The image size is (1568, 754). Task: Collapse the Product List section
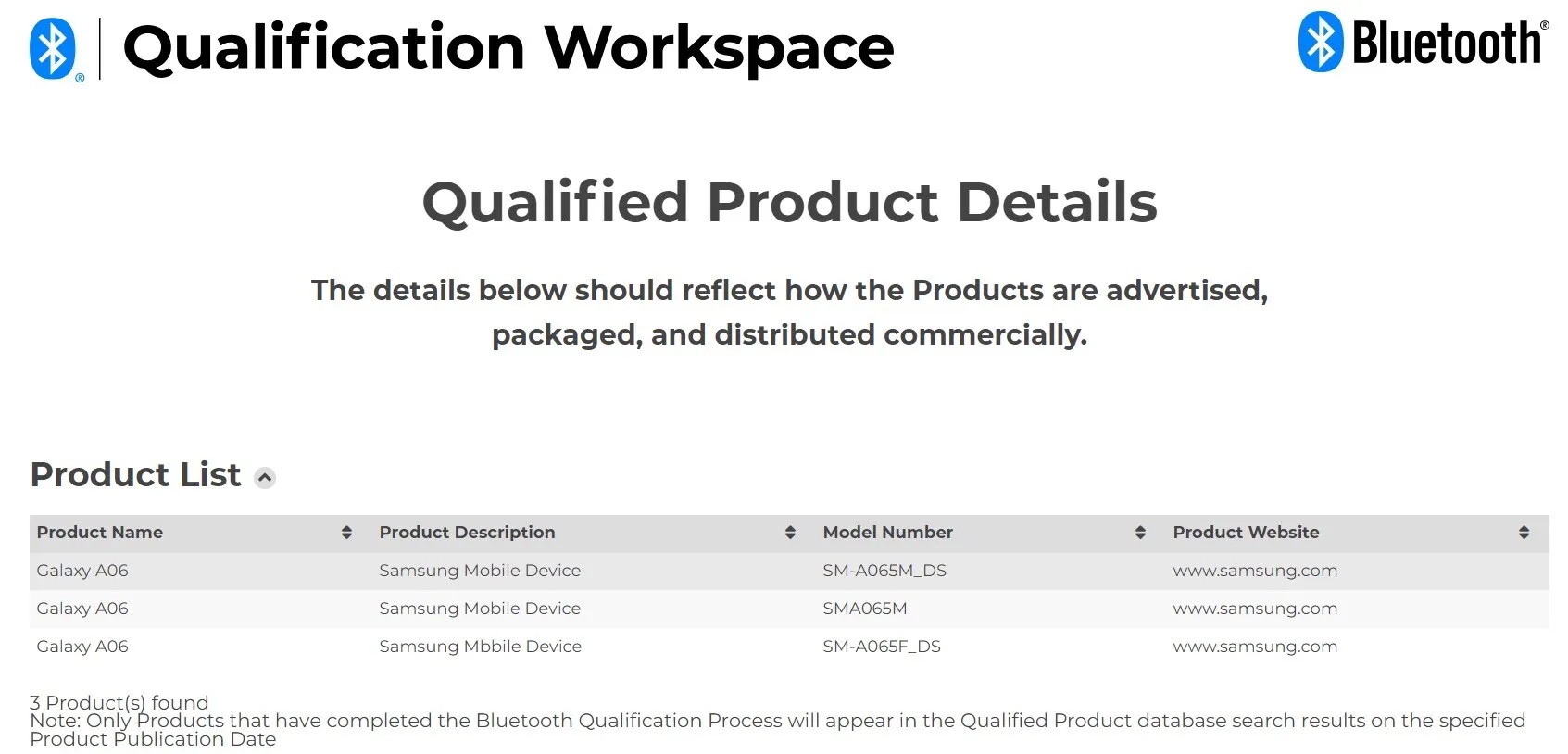[x=265, y=478]
